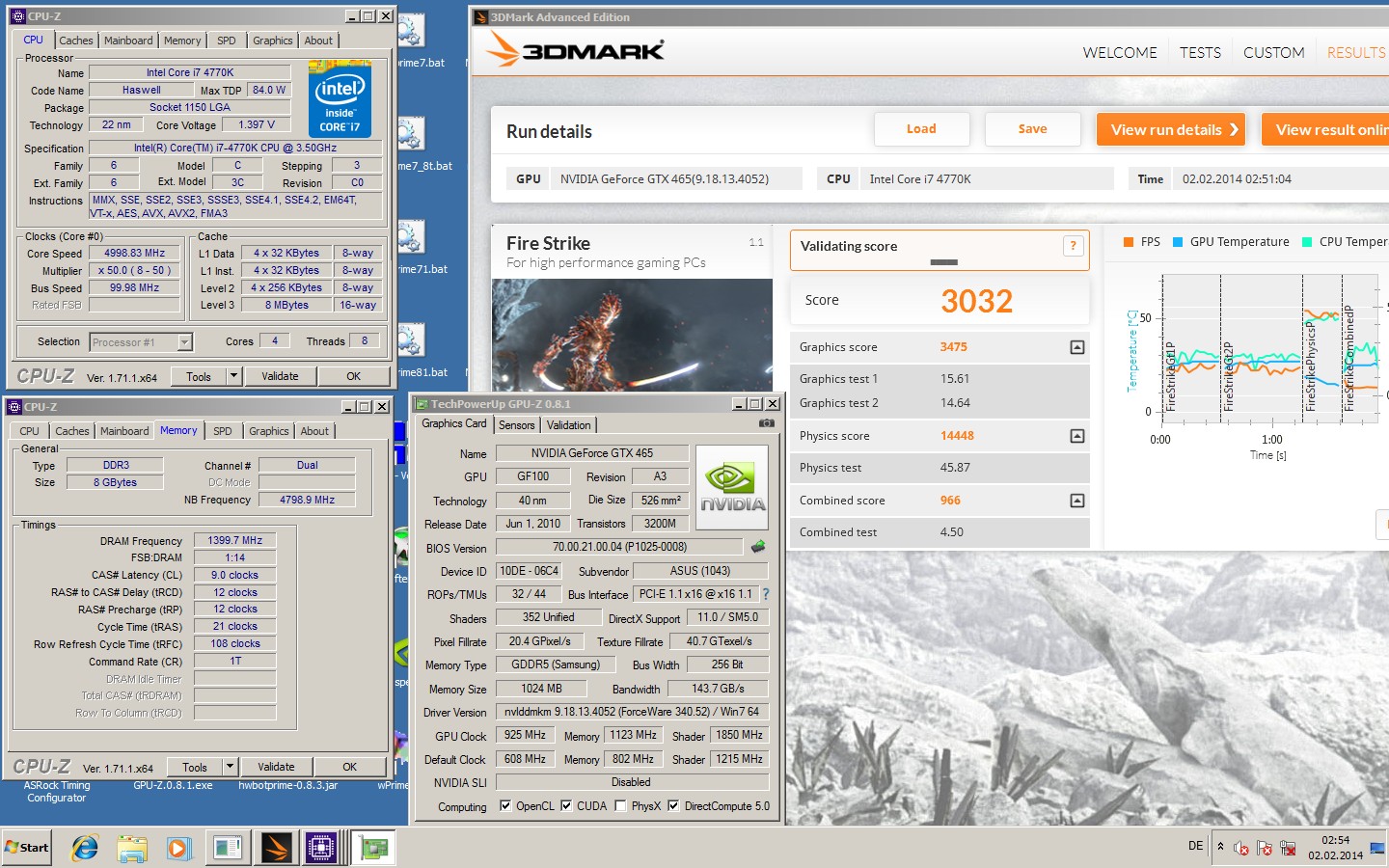Show hidden tray icons arrow
1389x868 pixels.
tap(1220, 847)
